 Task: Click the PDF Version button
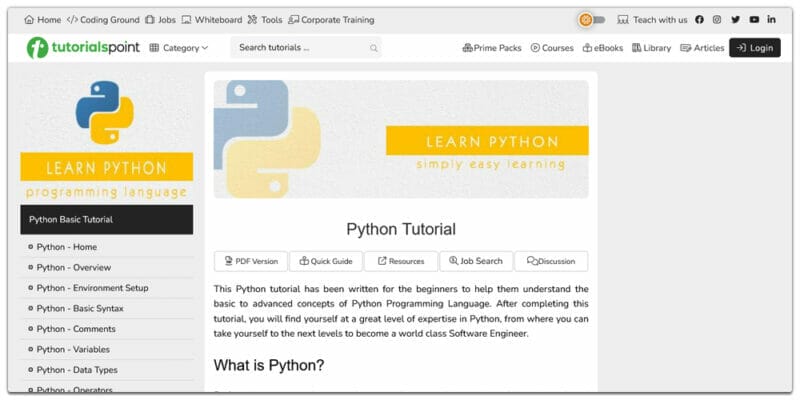pos(251,261)
